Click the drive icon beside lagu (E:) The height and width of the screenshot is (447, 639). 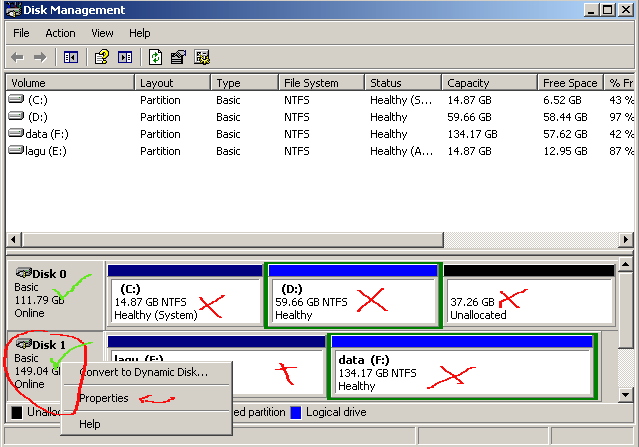(x=16, y=150)
